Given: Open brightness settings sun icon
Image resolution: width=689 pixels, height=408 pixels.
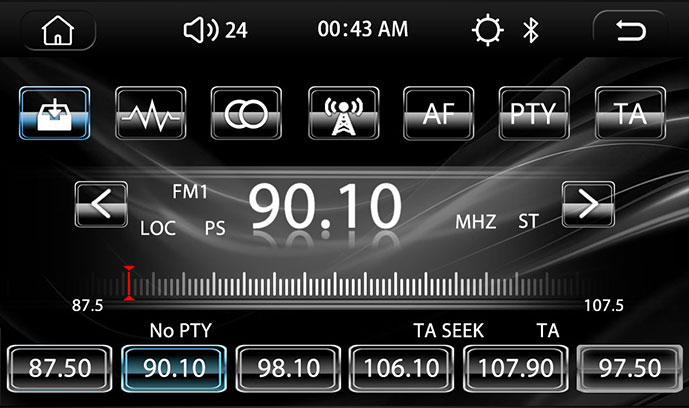Looking at the screenshot, I should click(487, 30).
